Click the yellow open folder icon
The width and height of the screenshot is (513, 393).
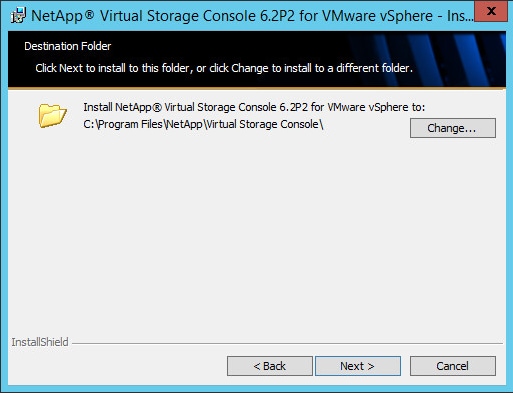coord(52,116)
